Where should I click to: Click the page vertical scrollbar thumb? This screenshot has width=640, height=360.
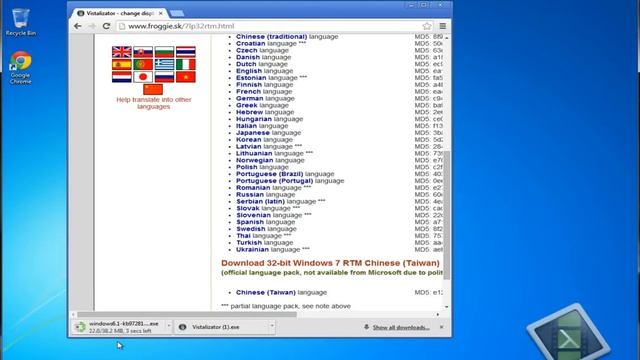click(447, 215)
